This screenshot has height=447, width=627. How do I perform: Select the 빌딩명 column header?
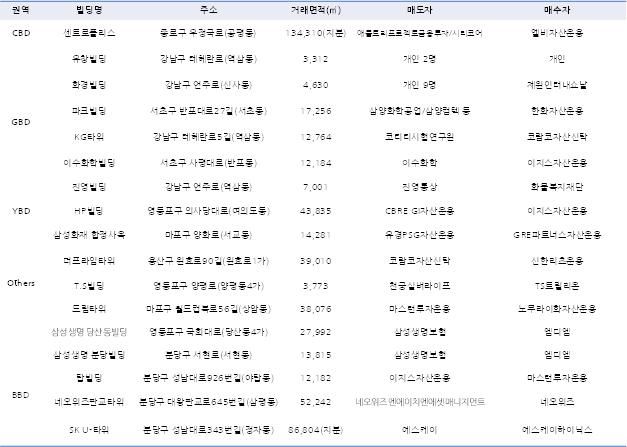97,9
